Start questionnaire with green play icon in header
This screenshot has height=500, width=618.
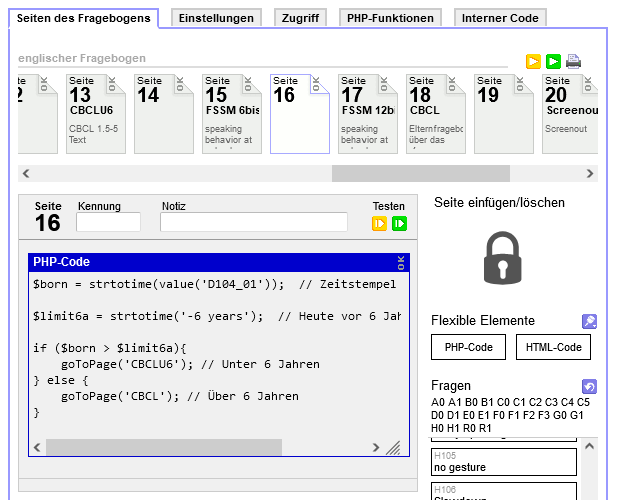coord(553,61)
